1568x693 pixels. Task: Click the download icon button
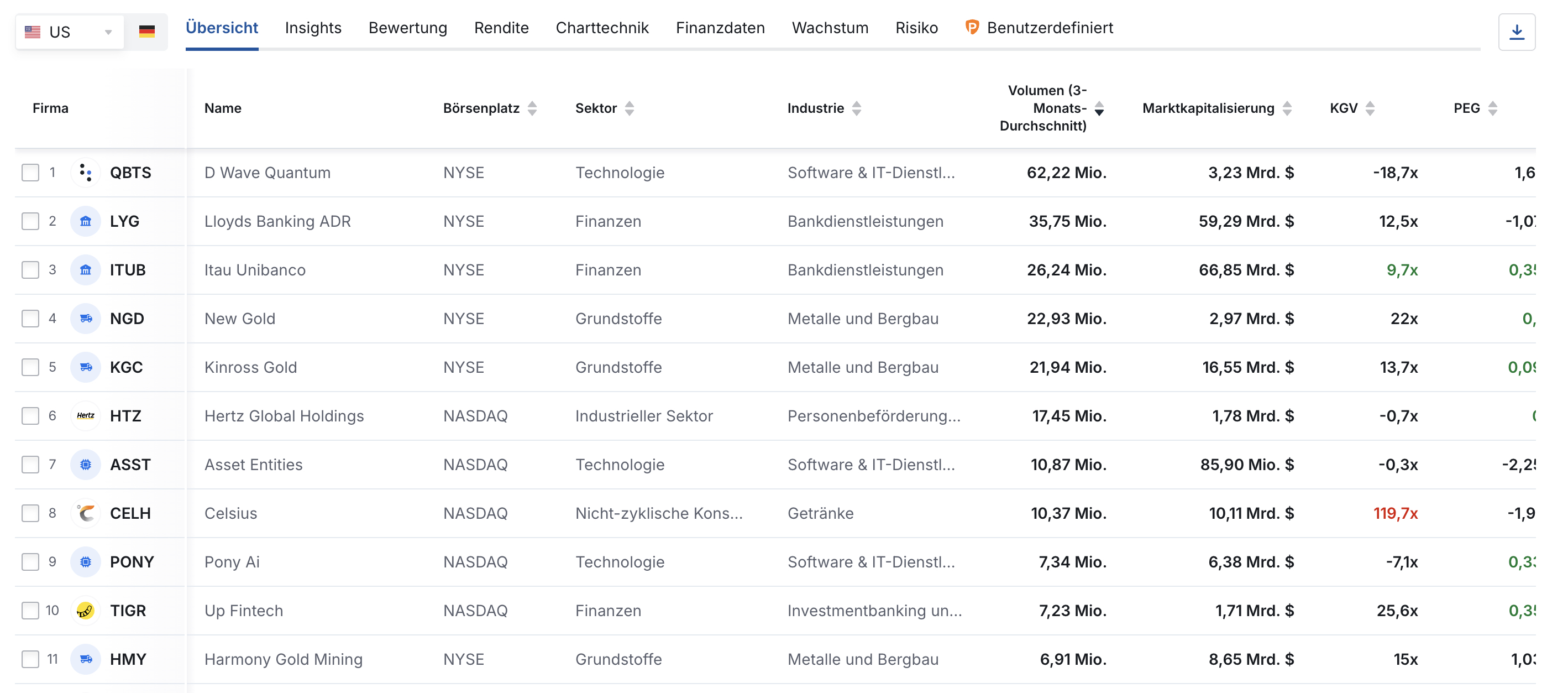coord(1515,32)
